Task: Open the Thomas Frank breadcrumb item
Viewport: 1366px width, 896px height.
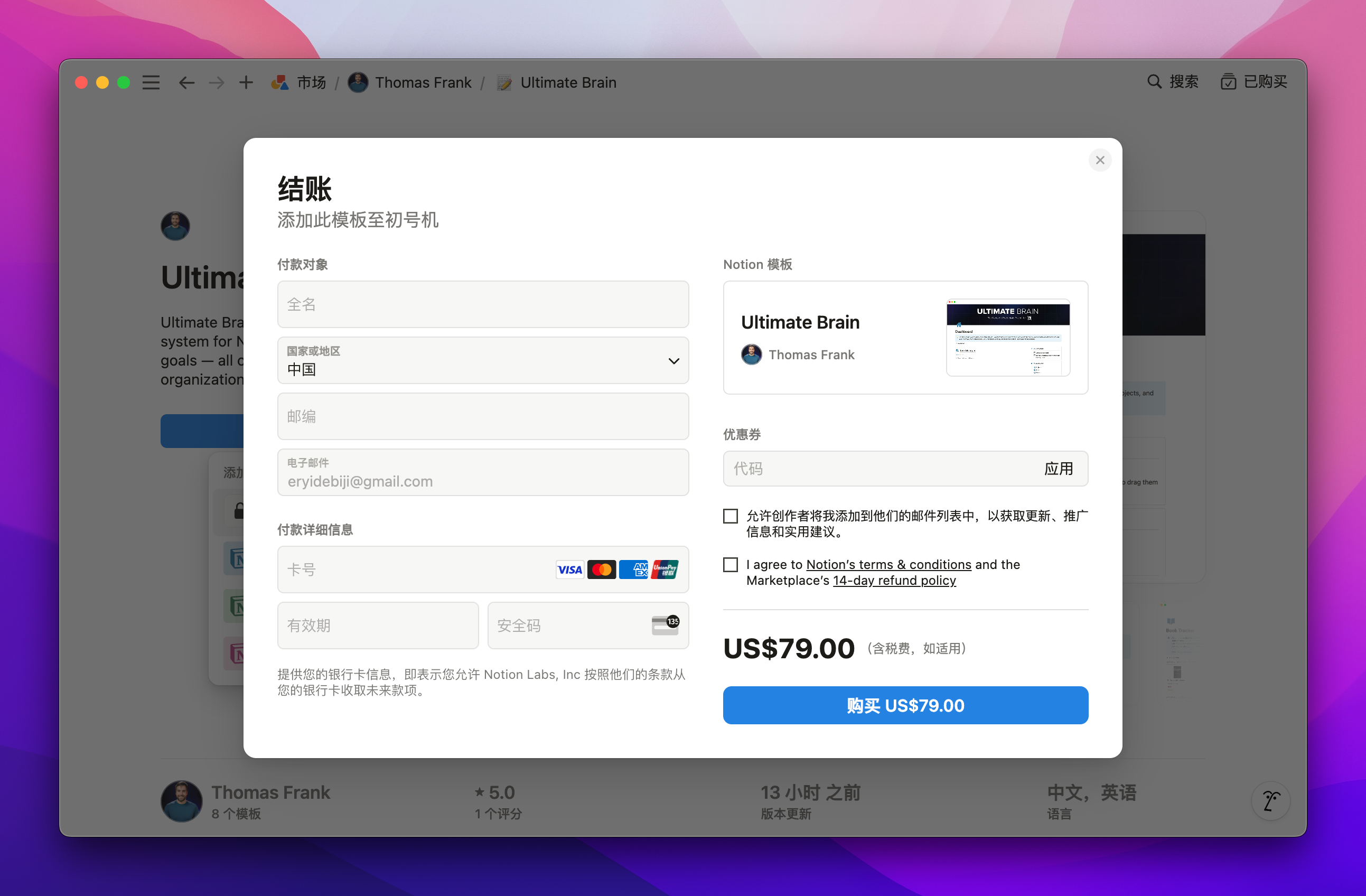Action: coord(423,82)
